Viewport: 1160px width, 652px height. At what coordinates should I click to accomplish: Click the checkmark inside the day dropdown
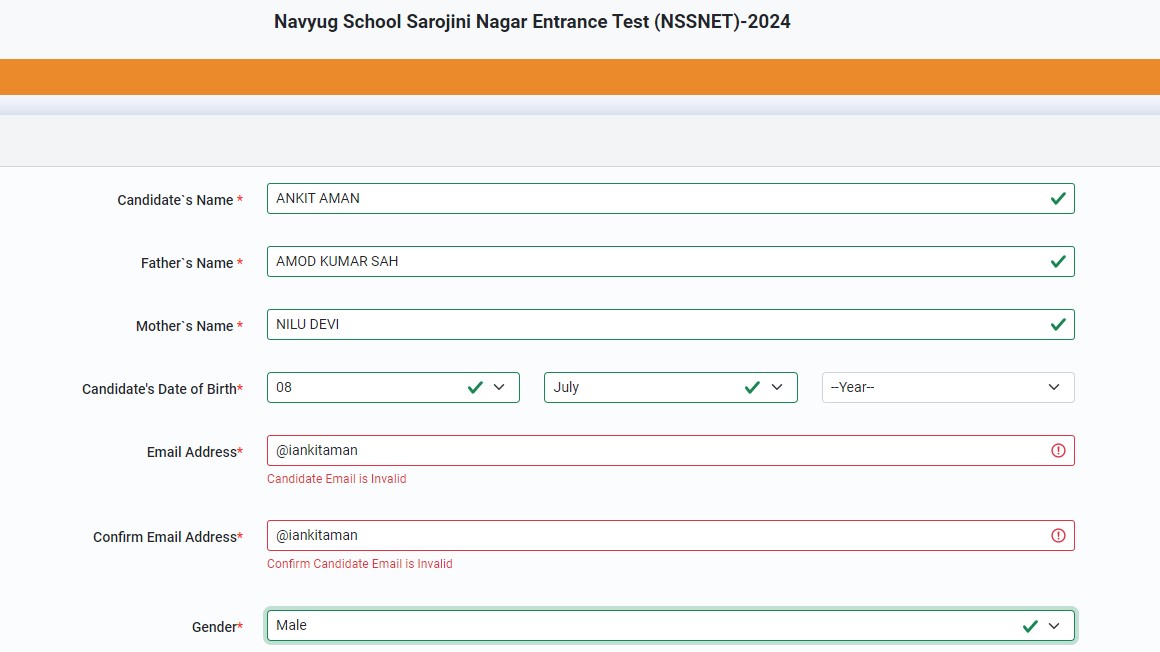click(475, 387)
